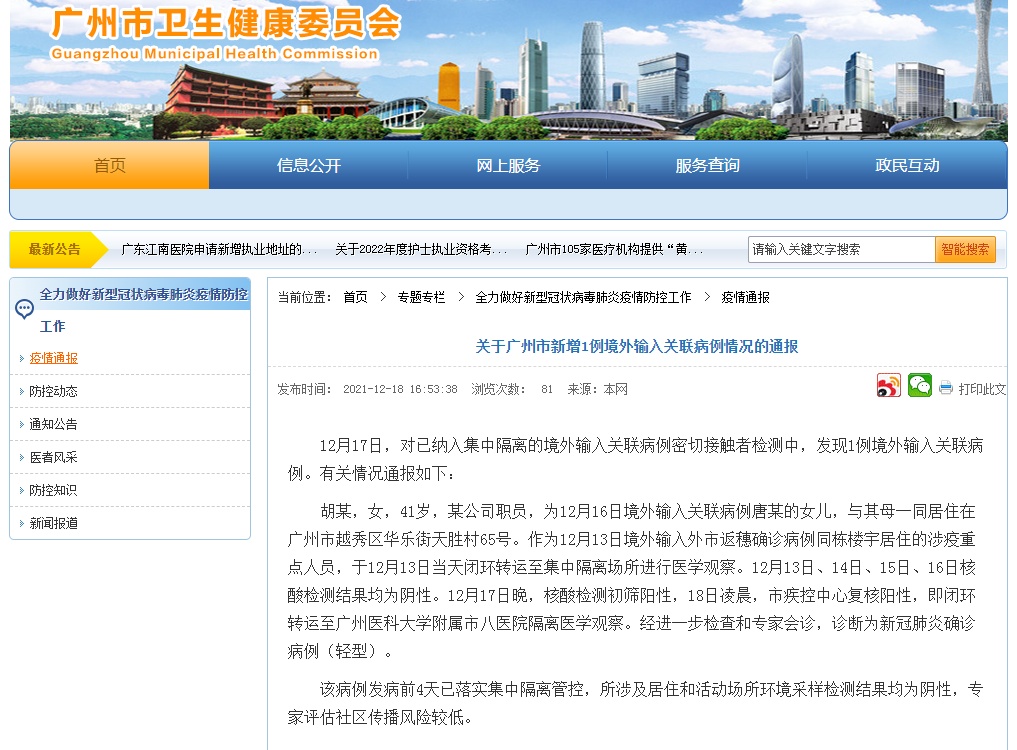Expand the 网上服务 navigation menu
This screenshot has height=750, width=1017.
508,166
